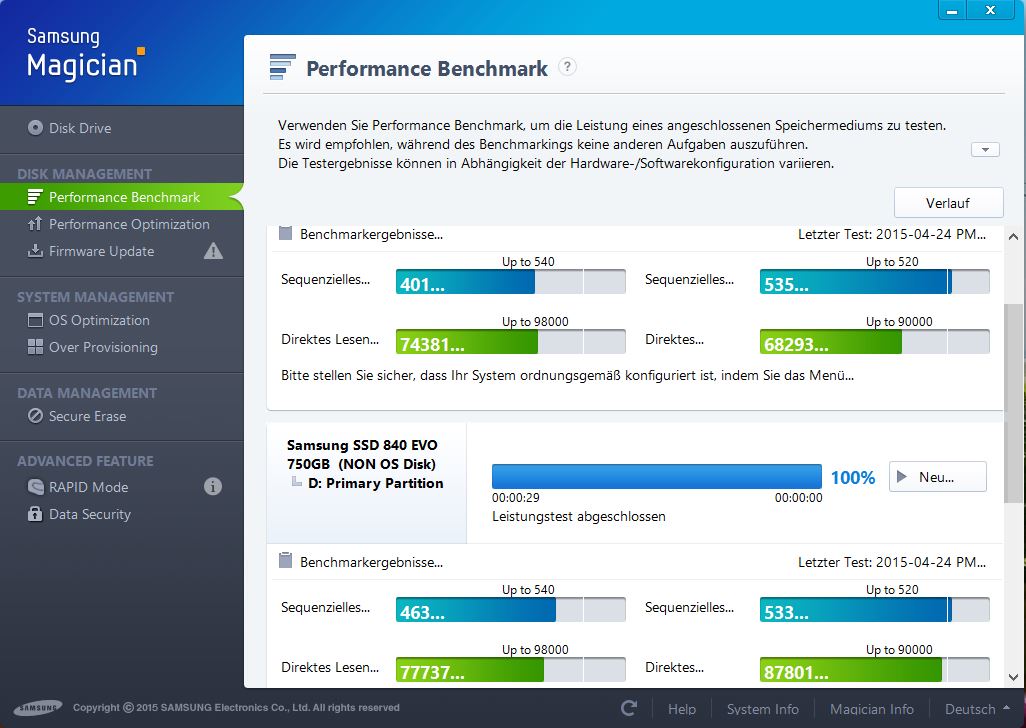Click the Samsung logo in footer
1026x728 pixels.
(38, 707)
